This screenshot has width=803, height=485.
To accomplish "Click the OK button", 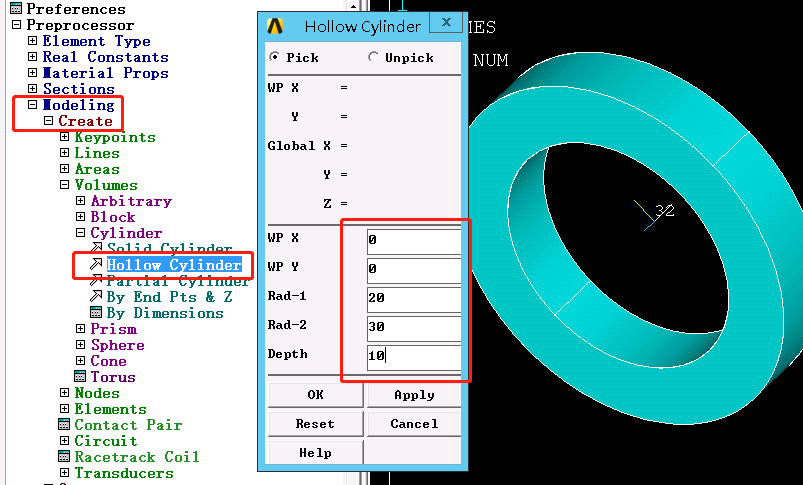I will click(x=315, y=394).
